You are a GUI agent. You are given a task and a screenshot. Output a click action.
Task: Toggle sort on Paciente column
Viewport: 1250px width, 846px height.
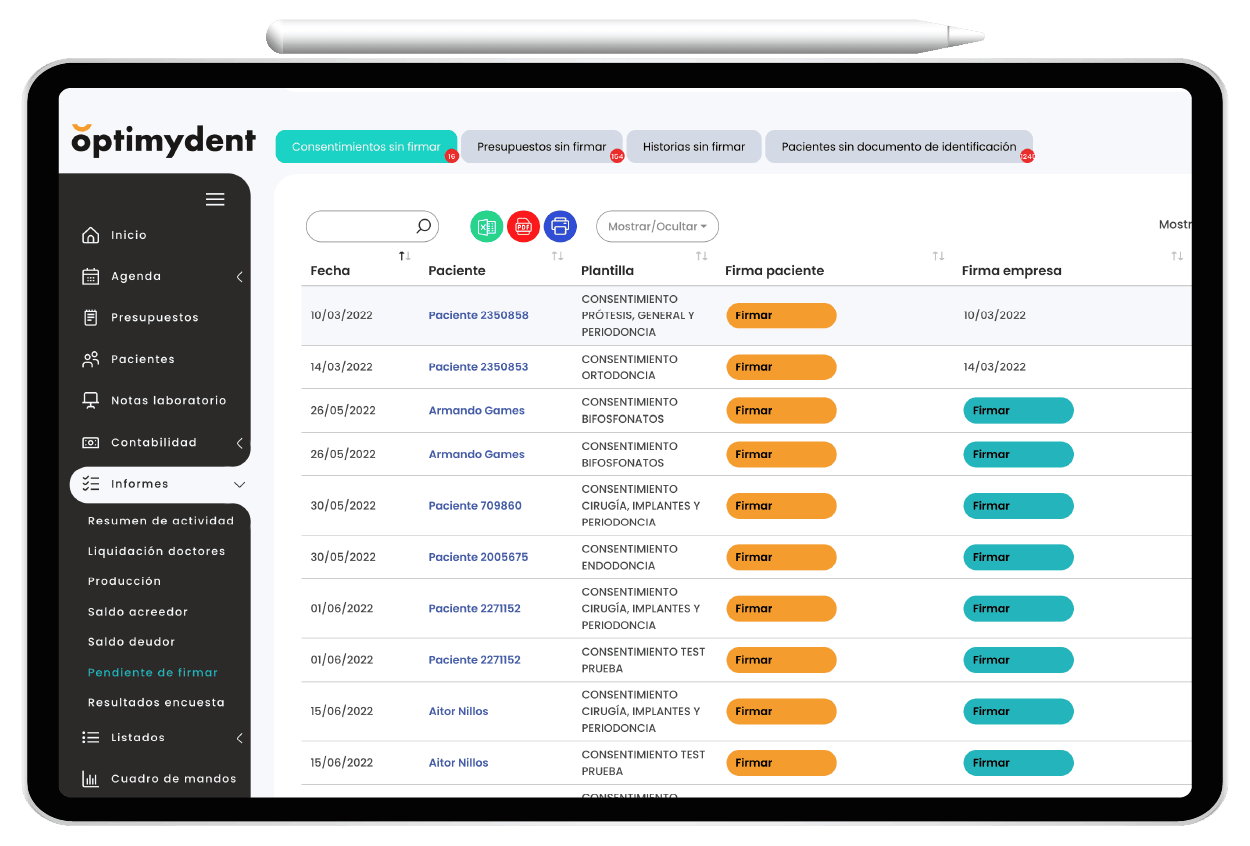557,257
